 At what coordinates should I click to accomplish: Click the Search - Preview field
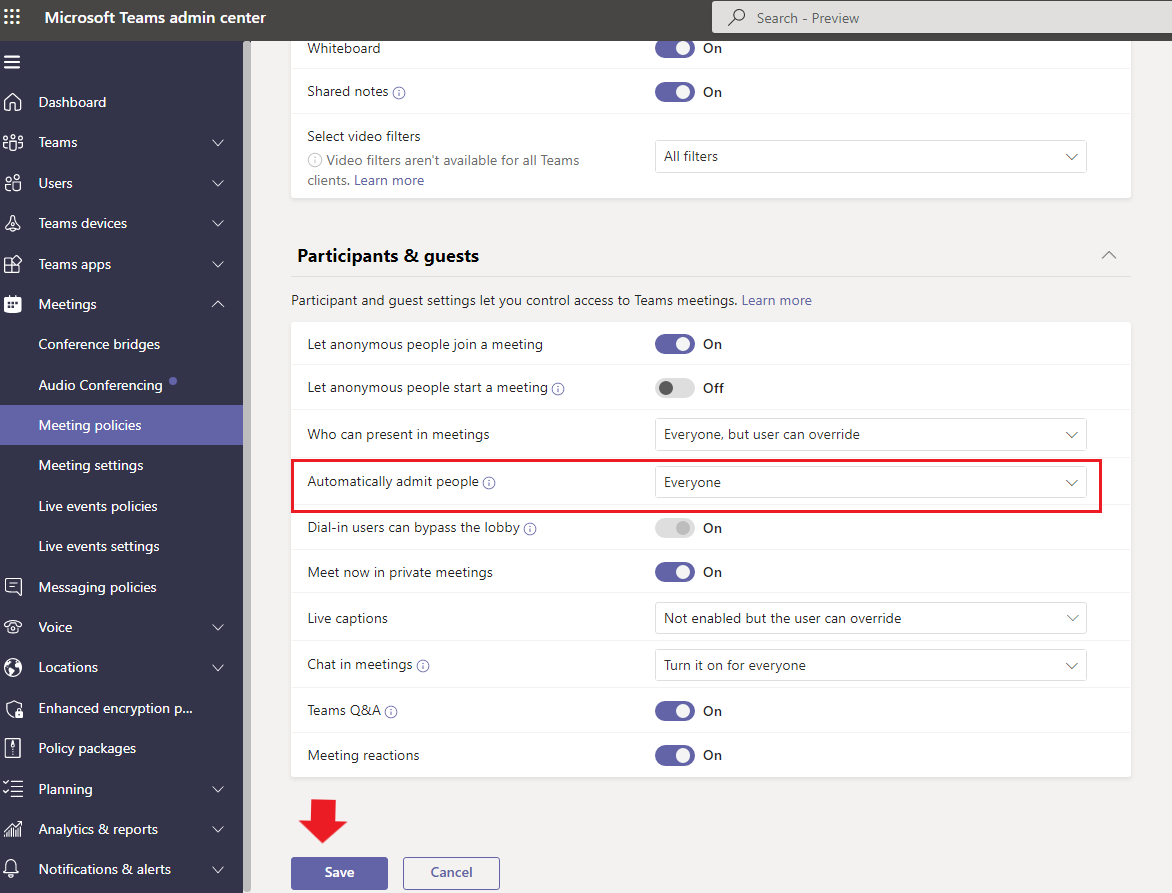[x=942, y=17]
